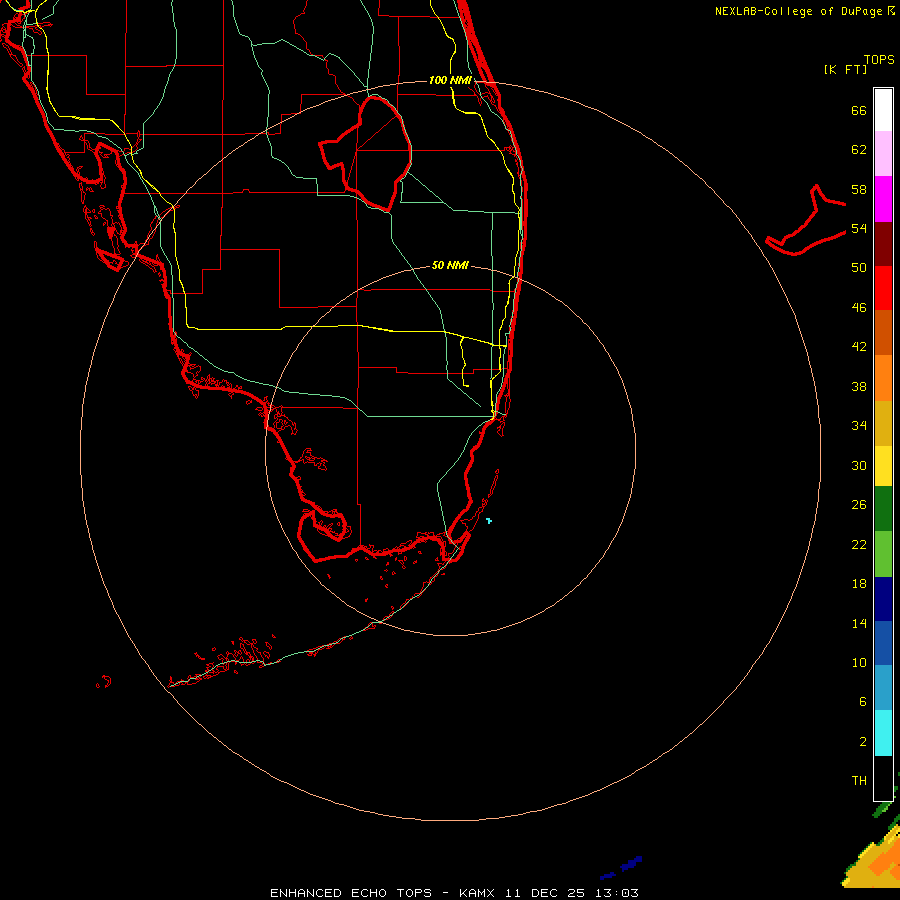Click the "TOPS" legend heading
This screenshot has height=900, width=900.
879,59
